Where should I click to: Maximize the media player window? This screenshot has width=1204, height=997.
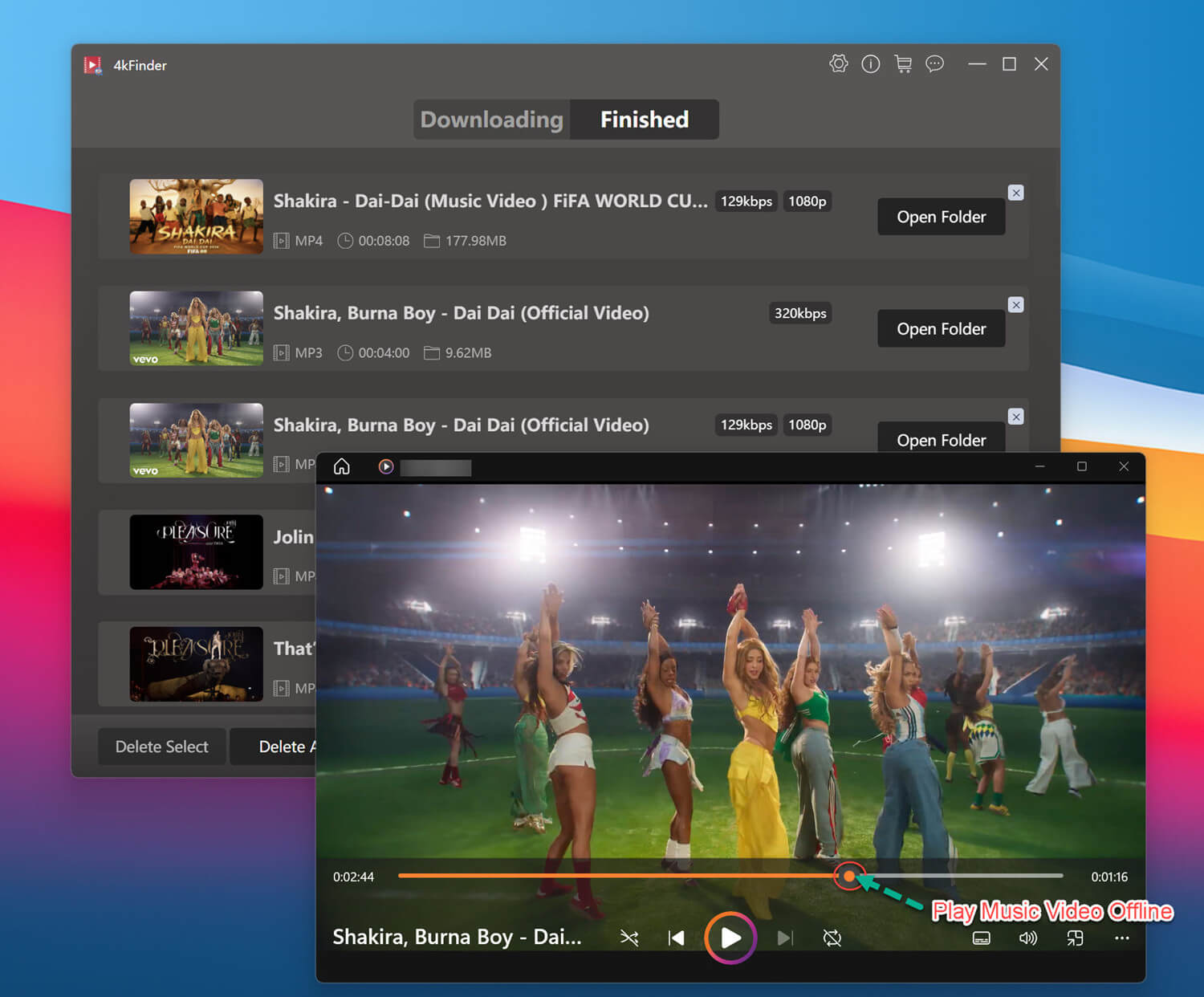pos(1082,466)
